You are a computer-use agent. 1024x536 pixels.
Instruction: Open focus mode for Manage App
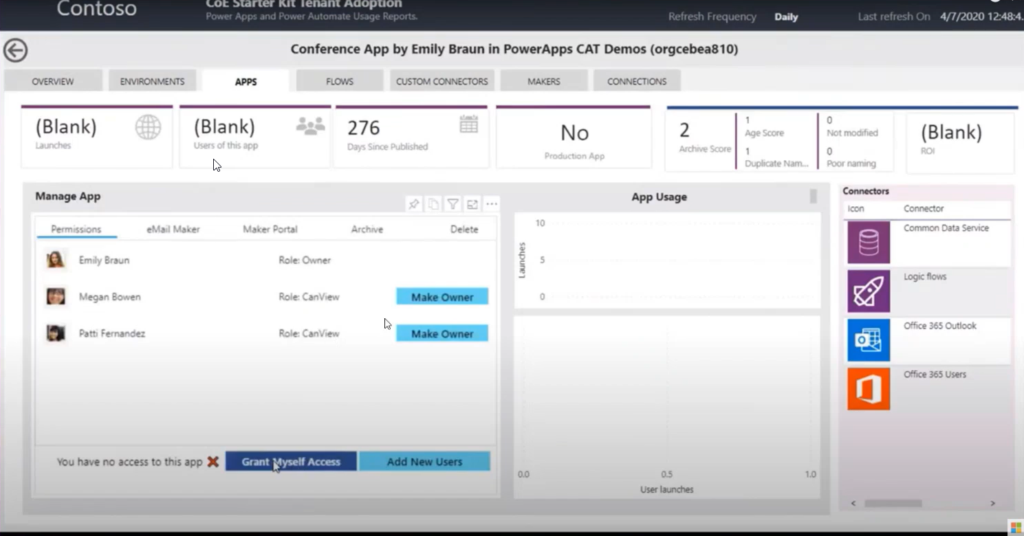tap(472, 204)
